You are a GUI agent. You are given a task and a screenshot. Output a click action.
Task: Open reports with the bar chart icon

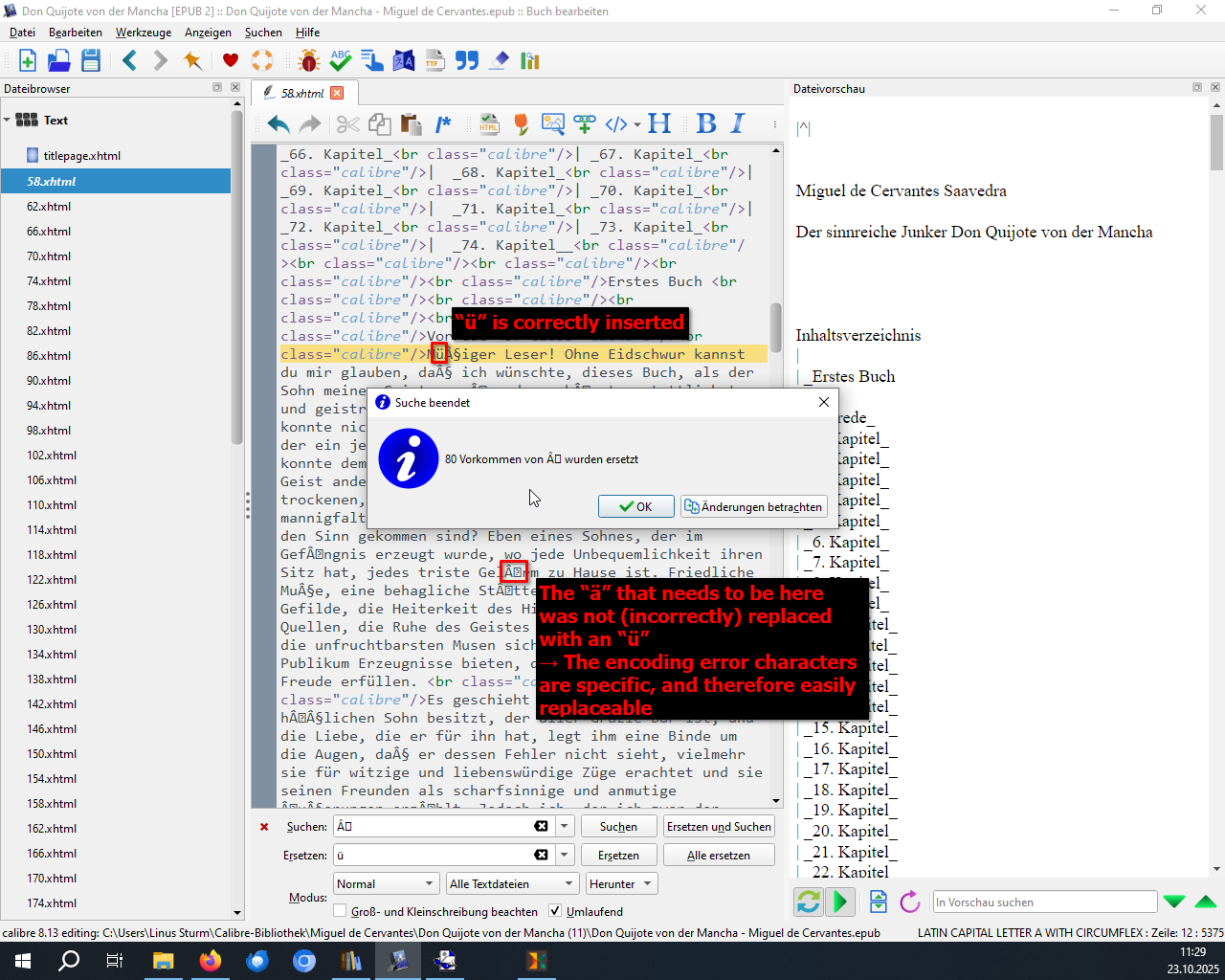click(530, 61)
